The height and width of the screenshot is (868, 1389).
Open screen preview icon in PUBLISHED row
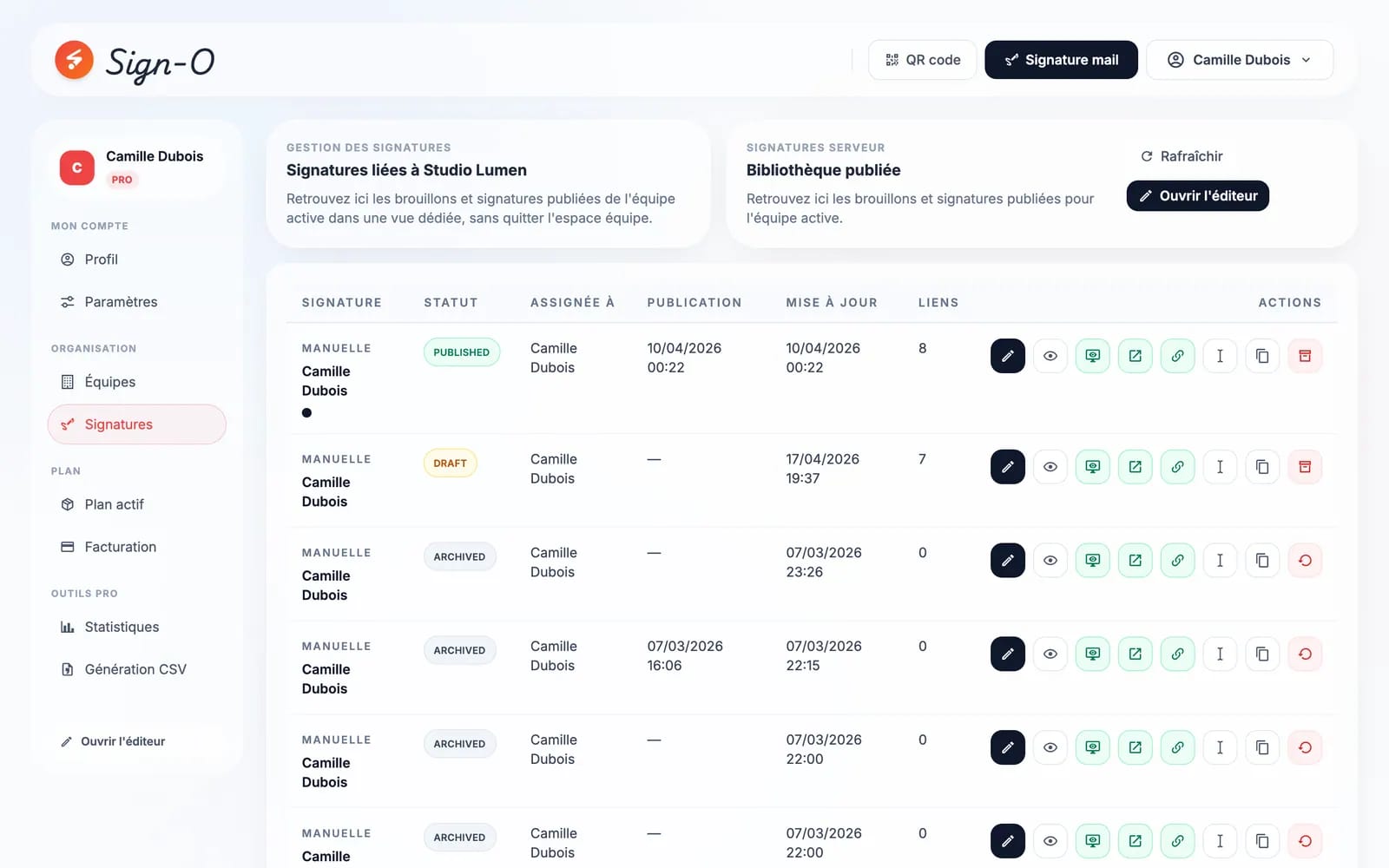click(1092, 356)
